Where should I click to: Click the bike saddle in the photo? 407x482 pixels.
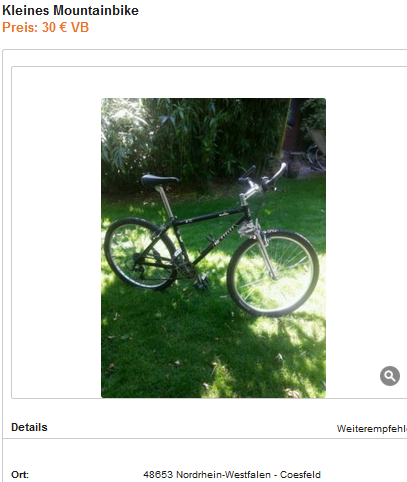[x=159, y=180]
